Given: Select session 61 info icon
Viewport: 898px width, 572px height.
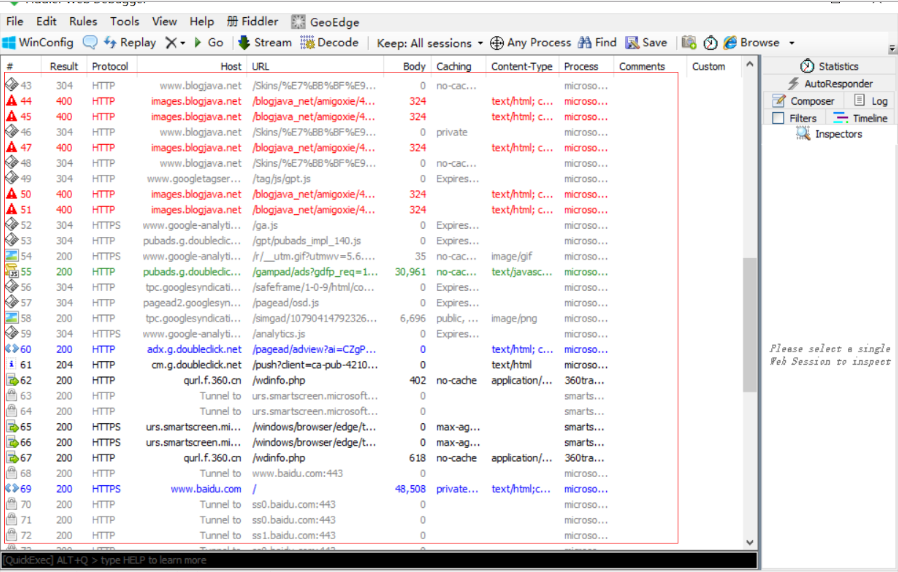Looking at the screenshot, I should point(11,364).
